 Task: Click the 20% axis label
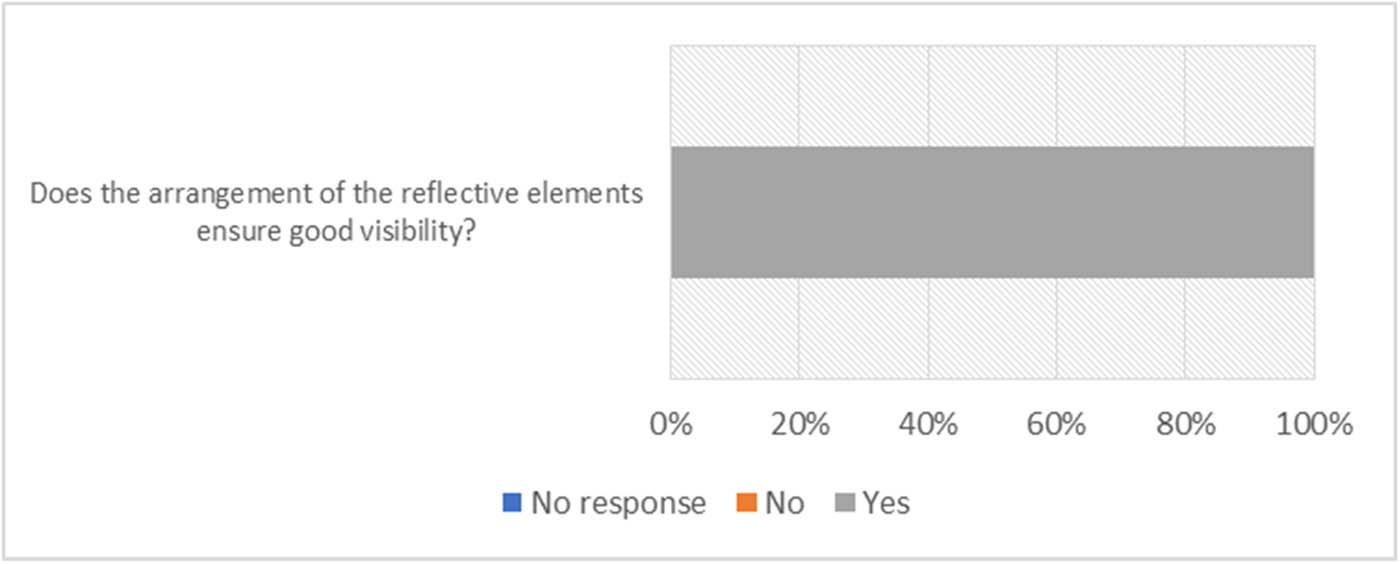(x=799, y=424)
